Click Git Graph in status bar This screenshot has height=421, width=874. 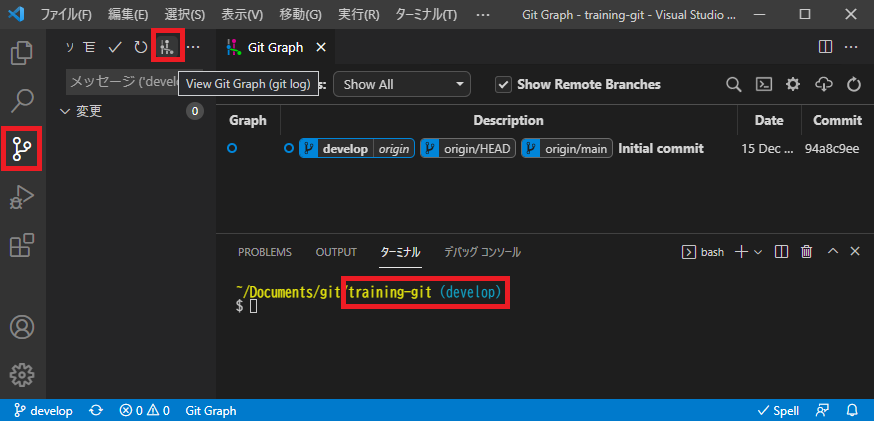click(x=211, y=411)
